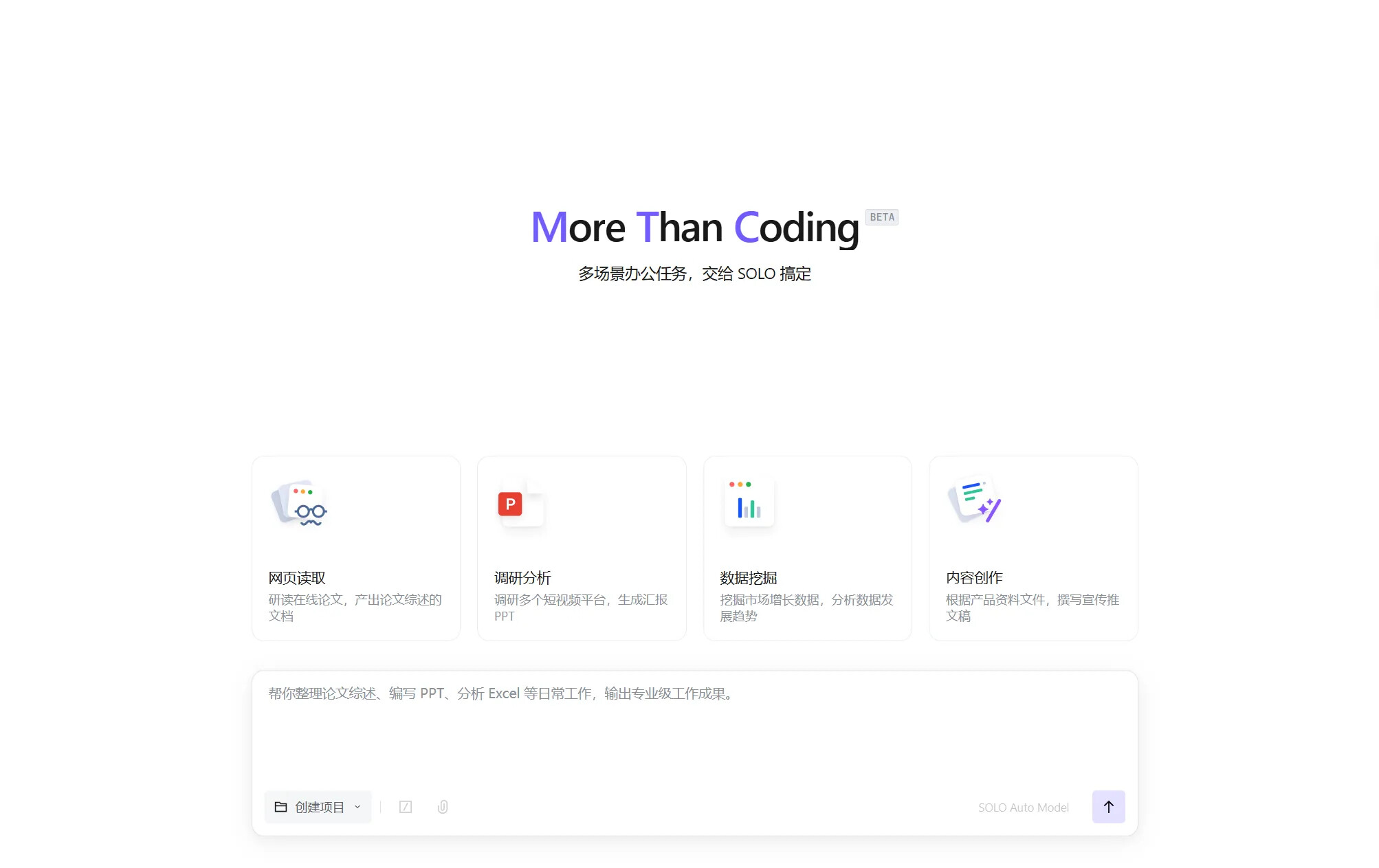Select the 调研分析 card title
The width and height of the screenshot is (1379, 868).
pos(522,578)
